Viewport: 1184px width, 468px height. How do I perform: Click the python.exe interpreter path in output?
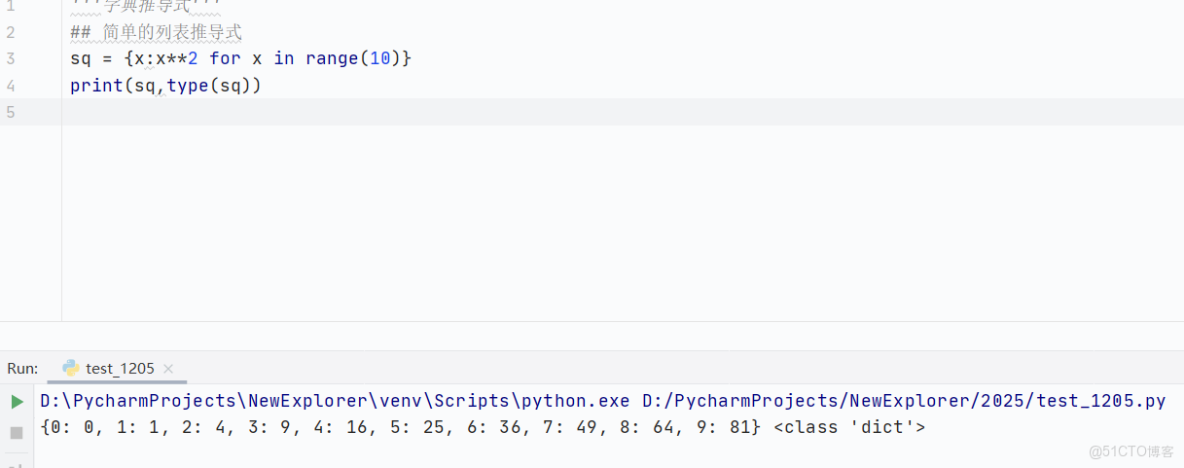pos(335,402)
